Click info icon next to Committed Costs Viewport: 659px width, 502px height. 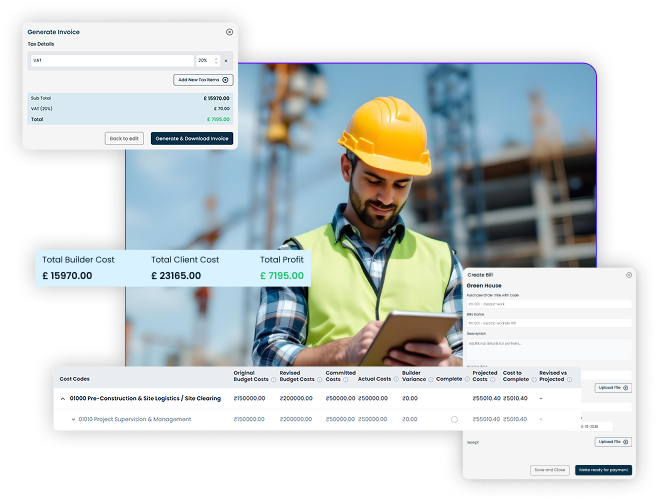tap(345, 380)
